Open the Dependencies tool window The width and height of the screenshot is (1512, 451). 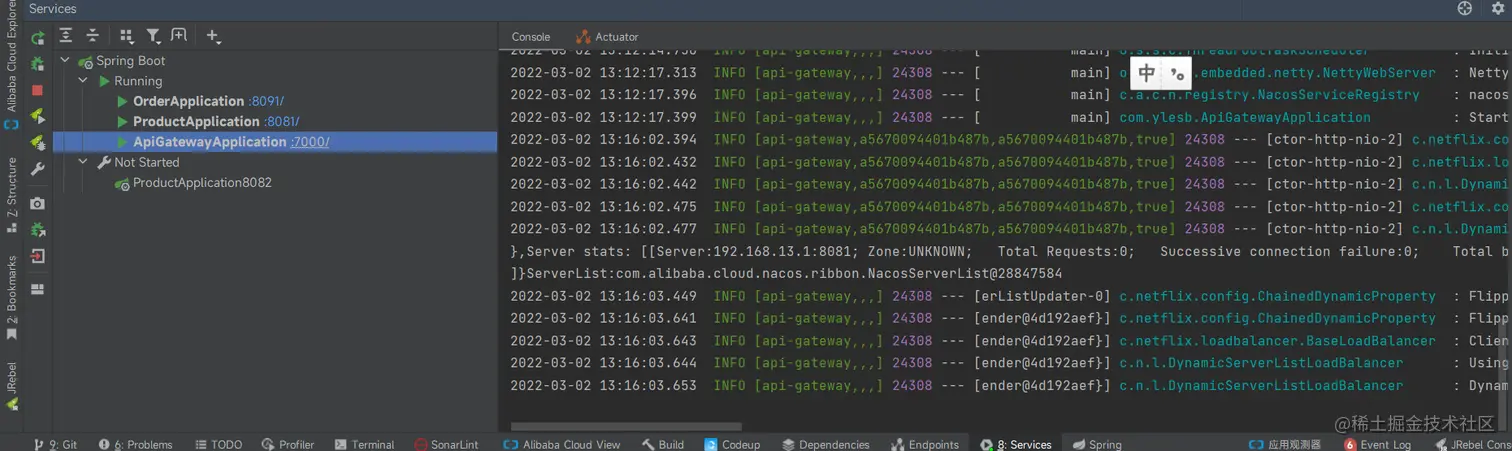[825, 444]
